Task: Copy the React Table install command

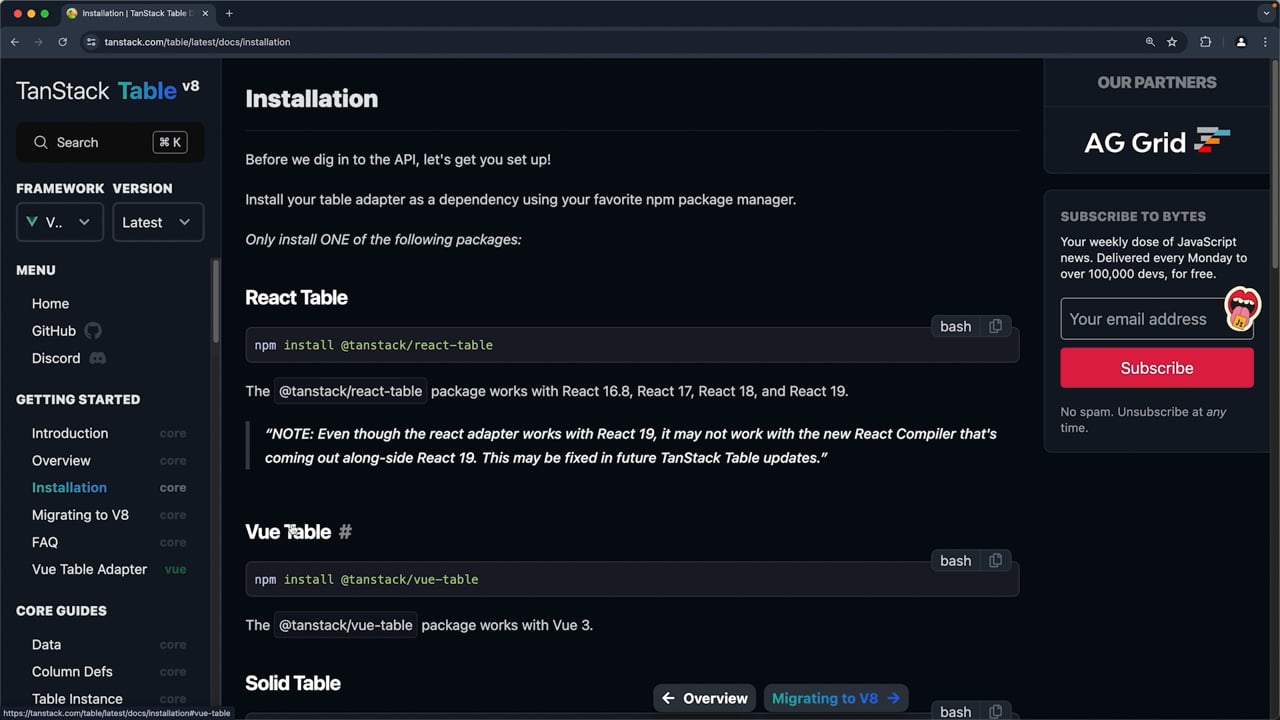Action: [995, 326]
